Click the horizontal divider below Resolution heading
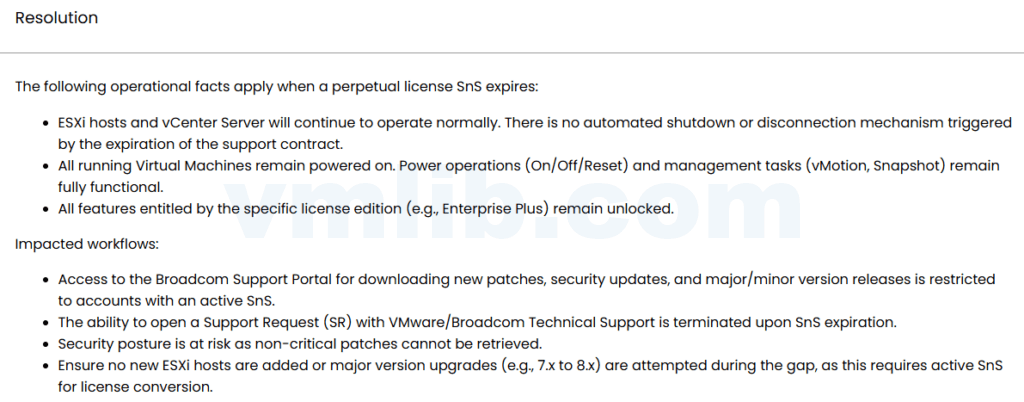The width and height of the screenshot is (1024, 402). [x=512, y=52]
